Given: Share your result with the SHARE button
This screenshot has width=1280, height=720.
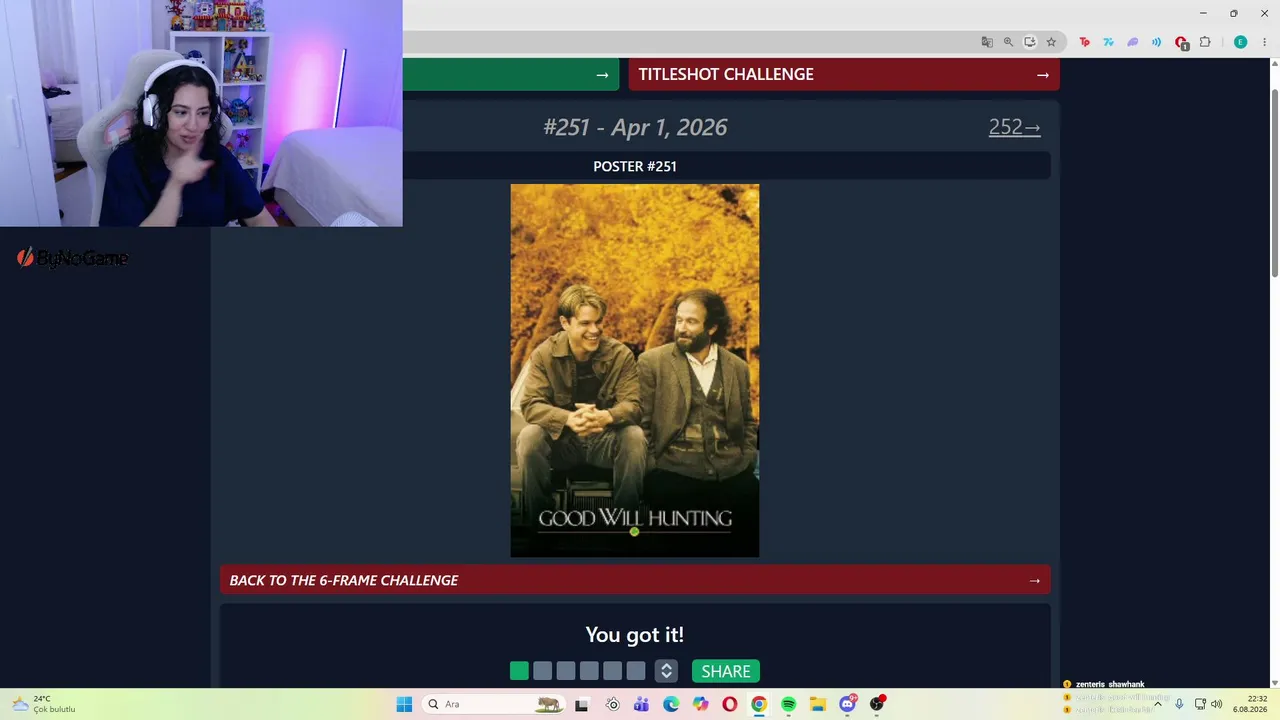Looking at the screenshot, I should click(726, 671).
